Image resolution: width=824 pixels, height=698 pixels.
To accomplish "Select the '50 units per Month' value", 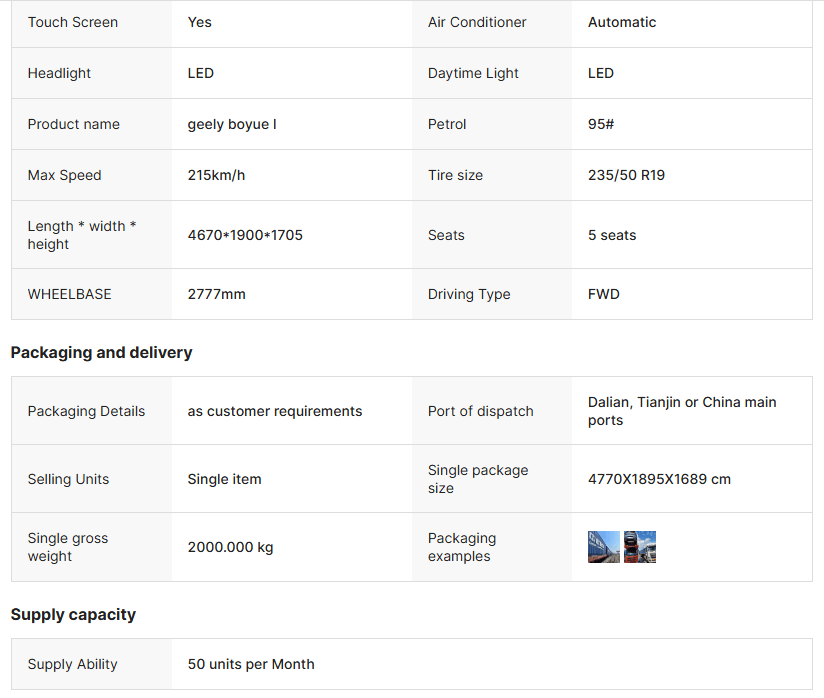I will (x=251, y=664).
